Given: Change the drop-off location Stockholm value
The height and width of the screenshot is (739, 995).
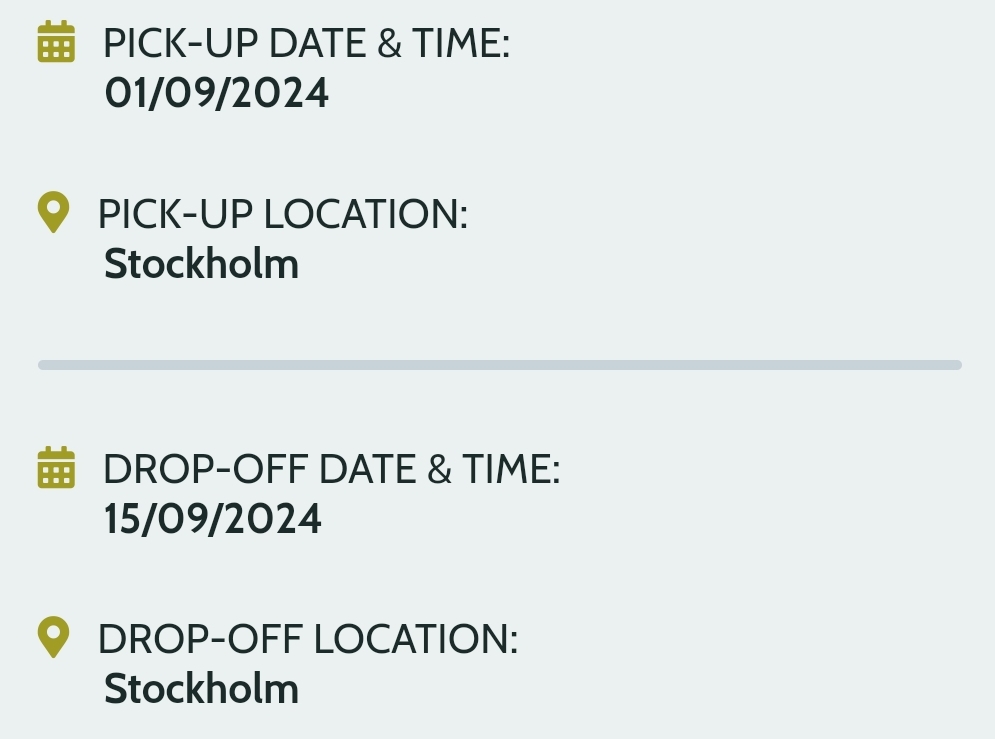Looking at the screenshot, I should coord(201,689).
